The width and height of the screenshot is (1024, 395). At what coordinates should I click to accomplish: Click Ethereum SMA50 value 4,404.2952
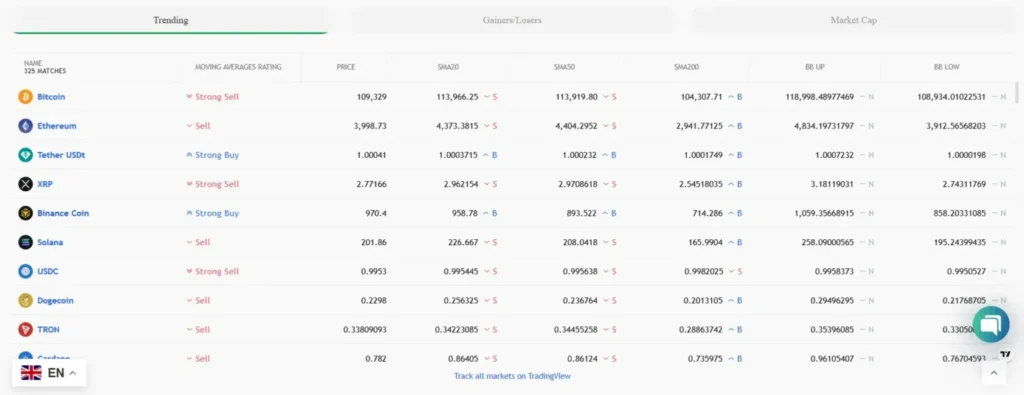tap(575, 126)
